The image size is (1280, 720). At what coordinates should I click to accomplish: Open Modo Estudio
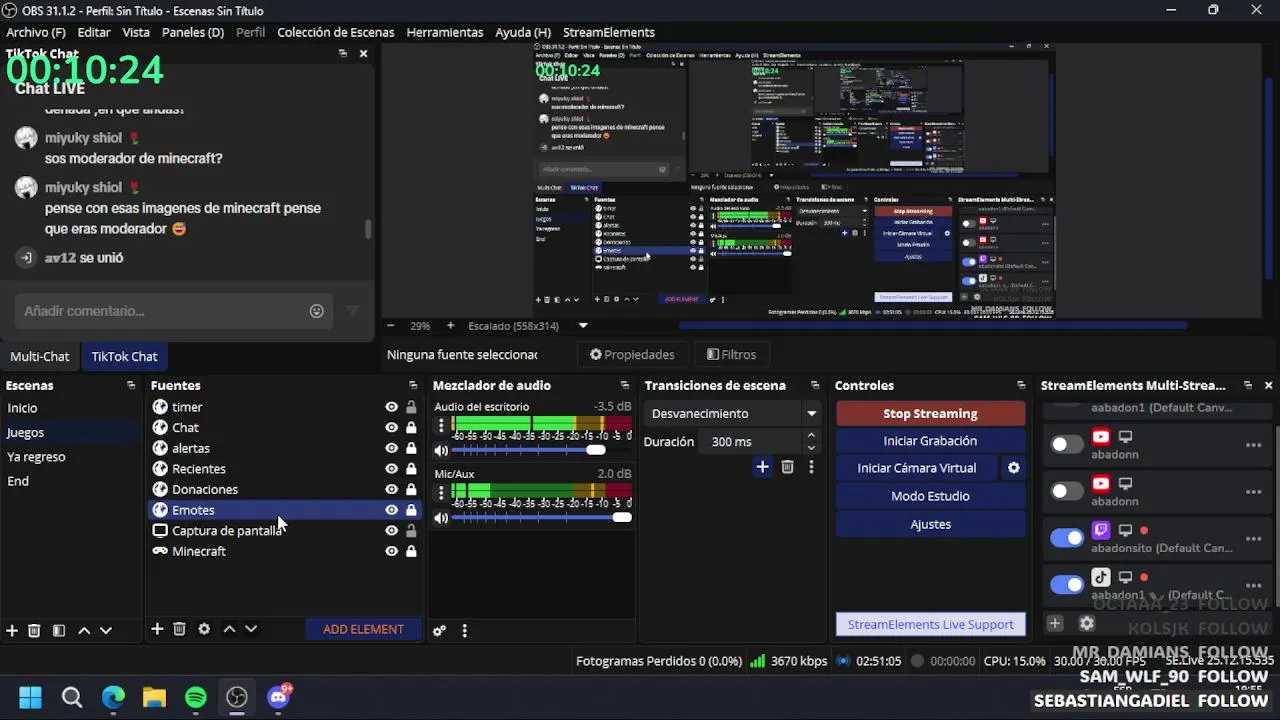(930, 496)
